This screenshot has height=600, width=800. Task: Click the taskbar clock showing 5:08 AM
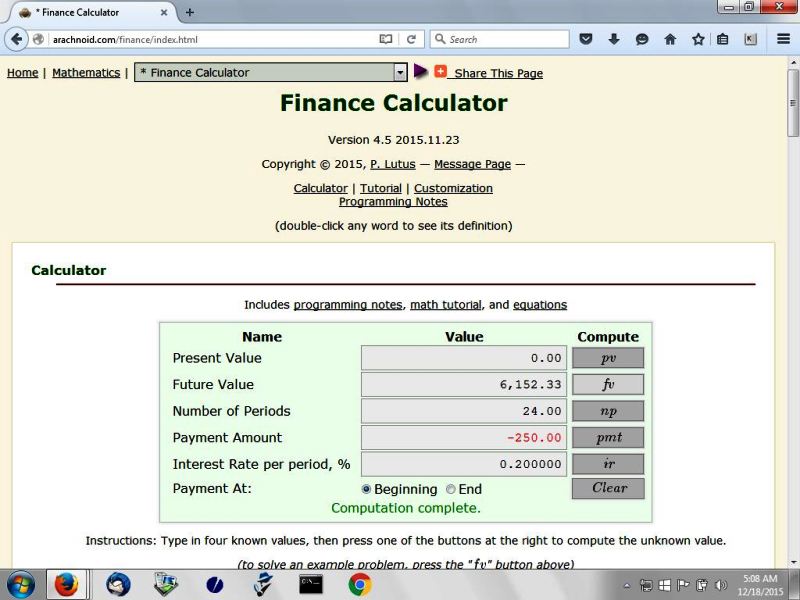[760, 585]
